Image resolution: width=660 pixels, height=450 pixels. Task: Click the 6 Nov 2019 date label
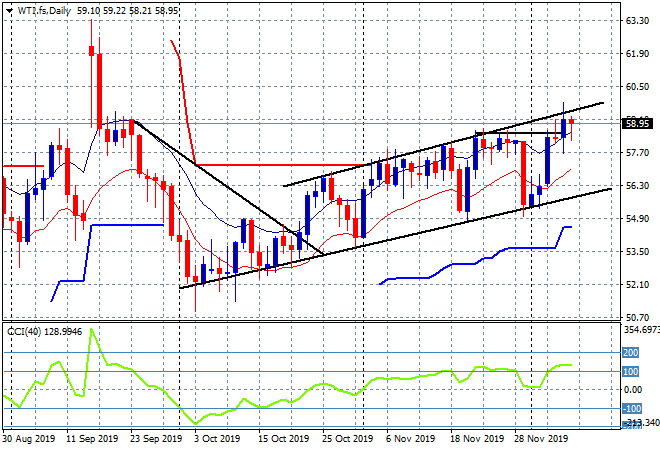click(410, 439)
